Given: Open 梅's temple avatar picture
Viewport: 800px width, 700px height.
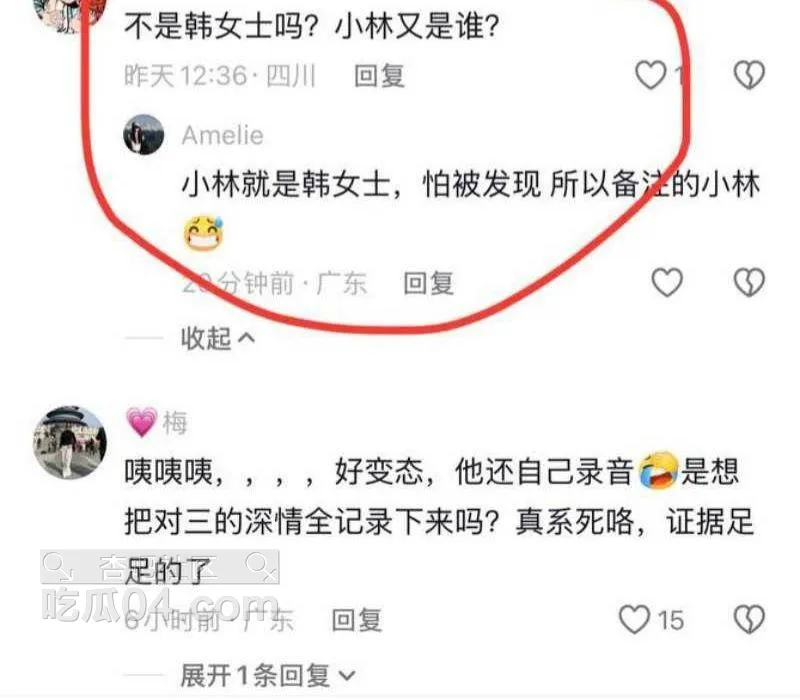Looking at the screenshot, I should pyautogui.click(x=70, y=442).
